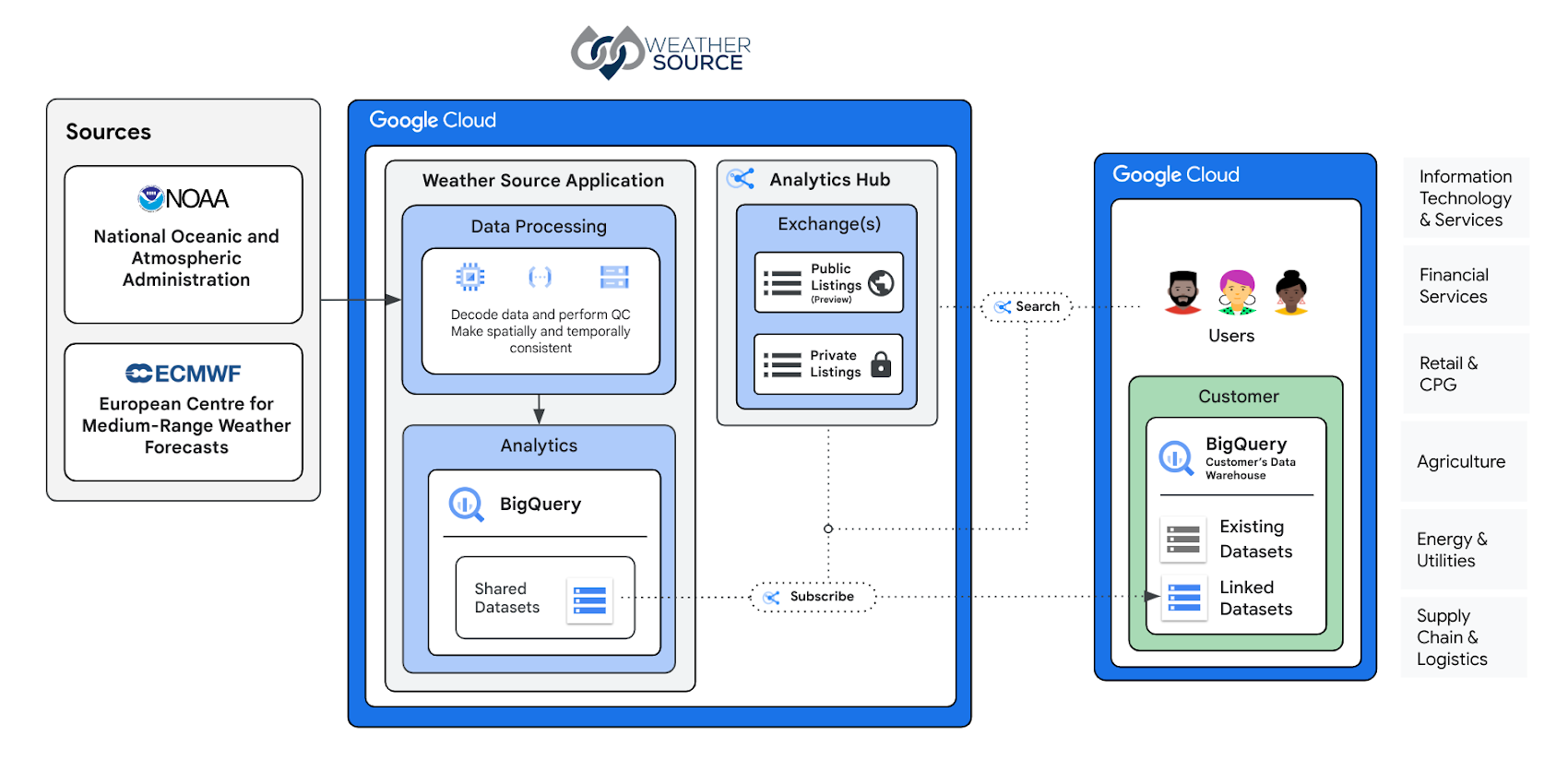Click the Exchange(s) label

[829, 224]
